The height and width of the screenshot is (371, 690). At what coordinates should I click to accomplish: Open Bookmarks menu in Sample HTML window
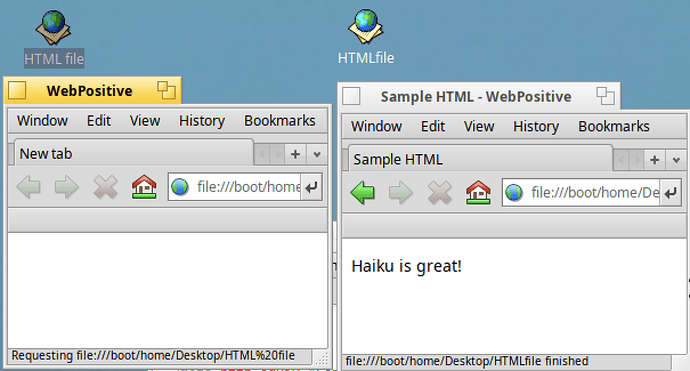tap(613, 126)
